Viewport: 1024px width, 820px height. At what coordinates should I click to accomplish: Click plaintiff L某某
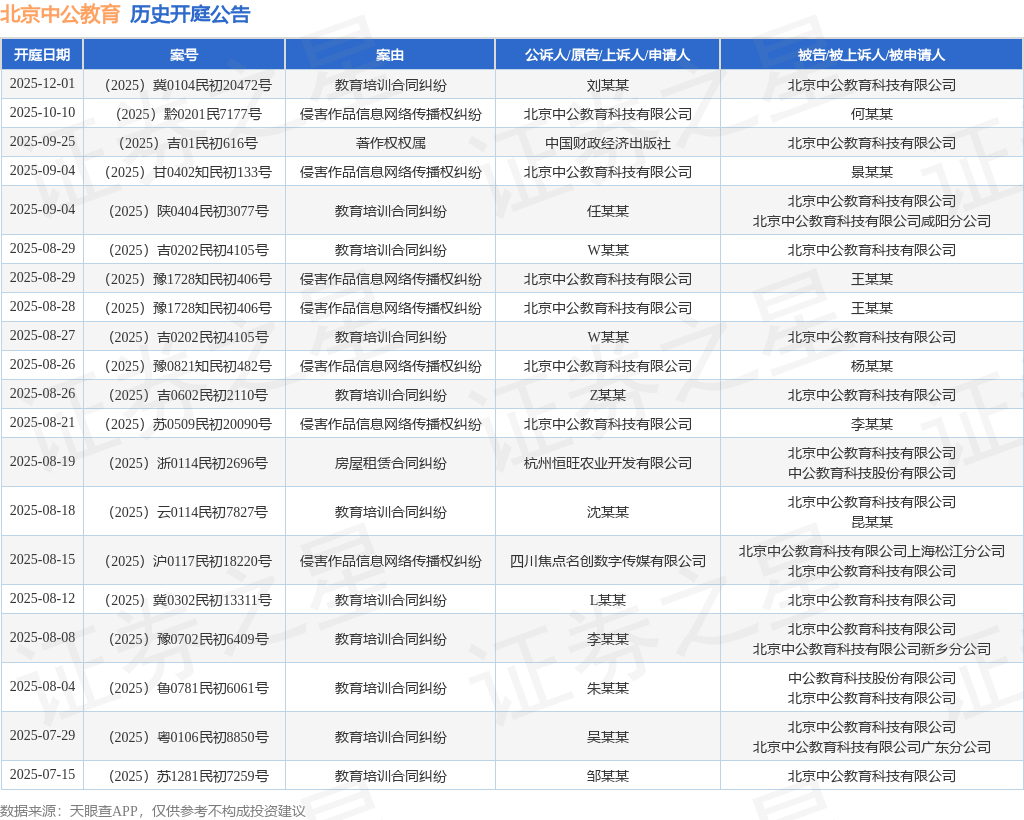(607, 600)
